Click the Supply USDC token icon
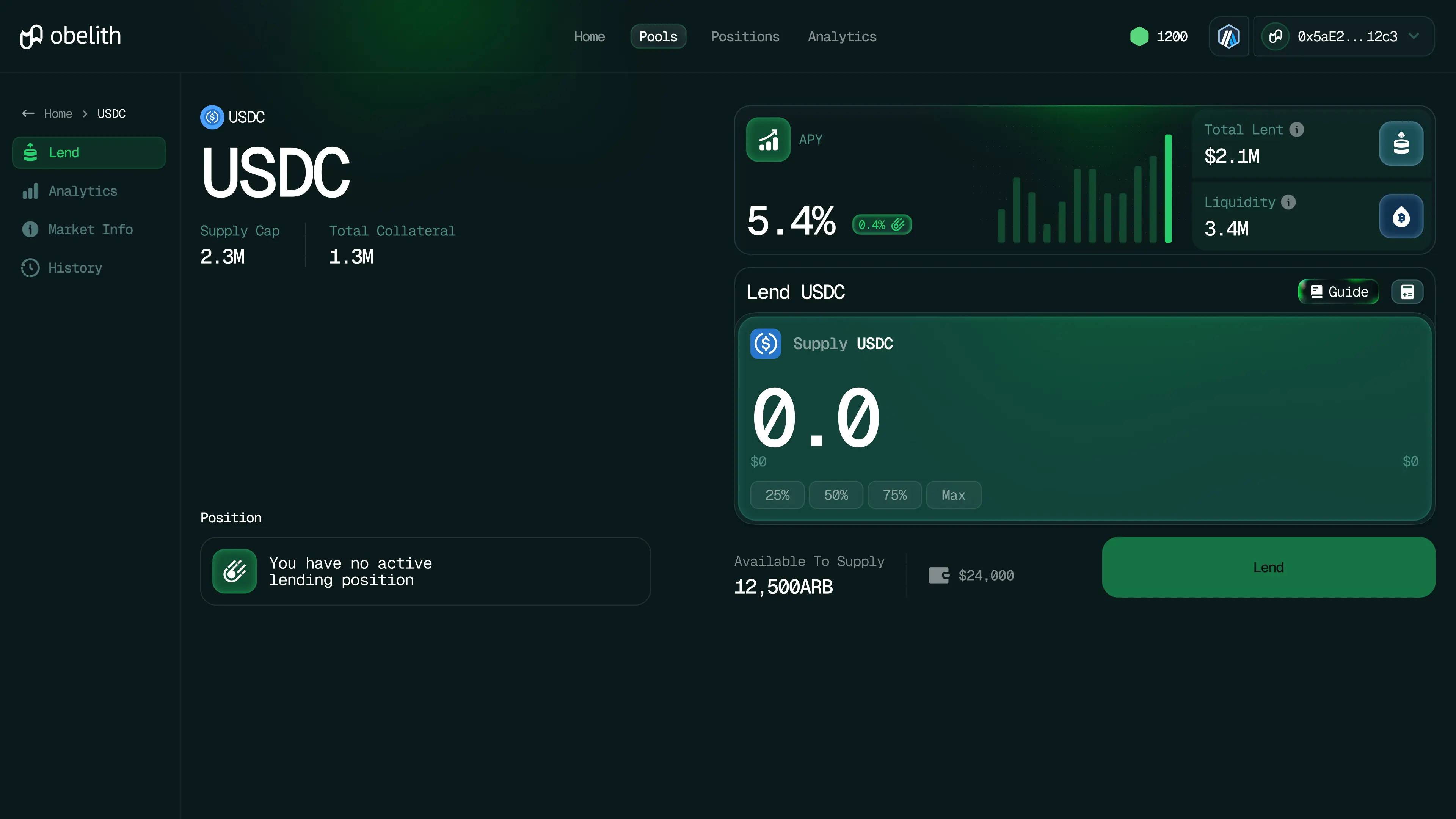This screenshot has width=1456, height=819. (765, 344)
